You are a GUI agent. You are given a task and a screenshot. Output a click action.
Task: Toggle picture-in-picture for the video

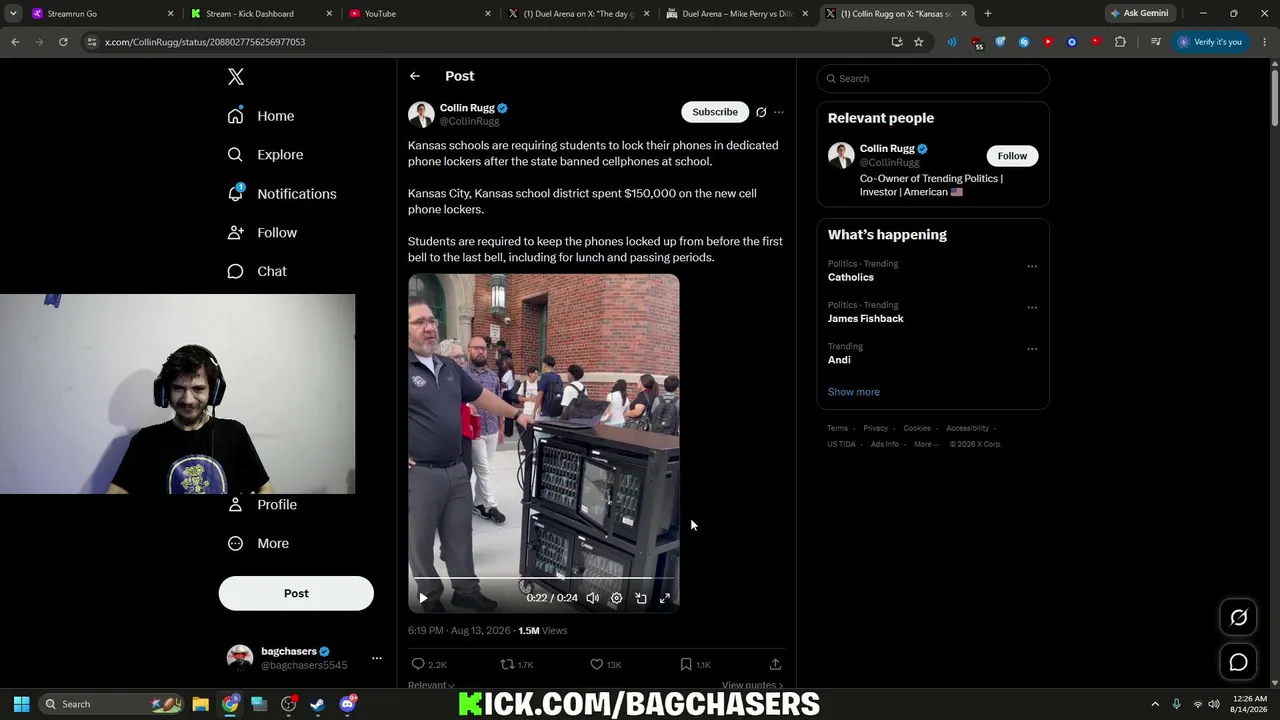point(641,598)
